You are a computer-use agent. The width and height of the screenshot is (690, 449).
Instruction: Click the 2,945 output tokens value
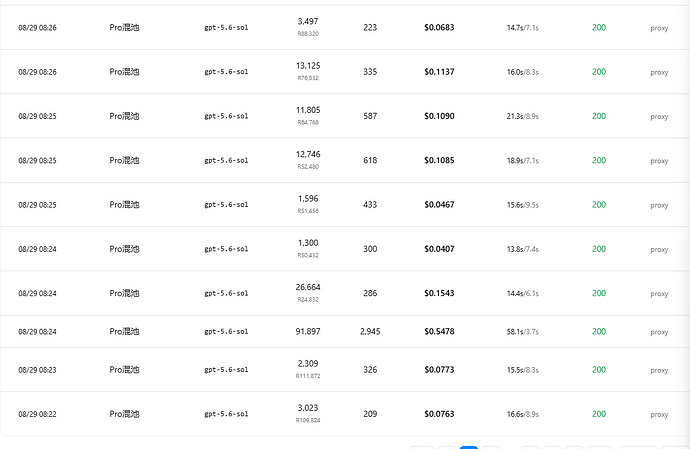[x=370, y=331]
